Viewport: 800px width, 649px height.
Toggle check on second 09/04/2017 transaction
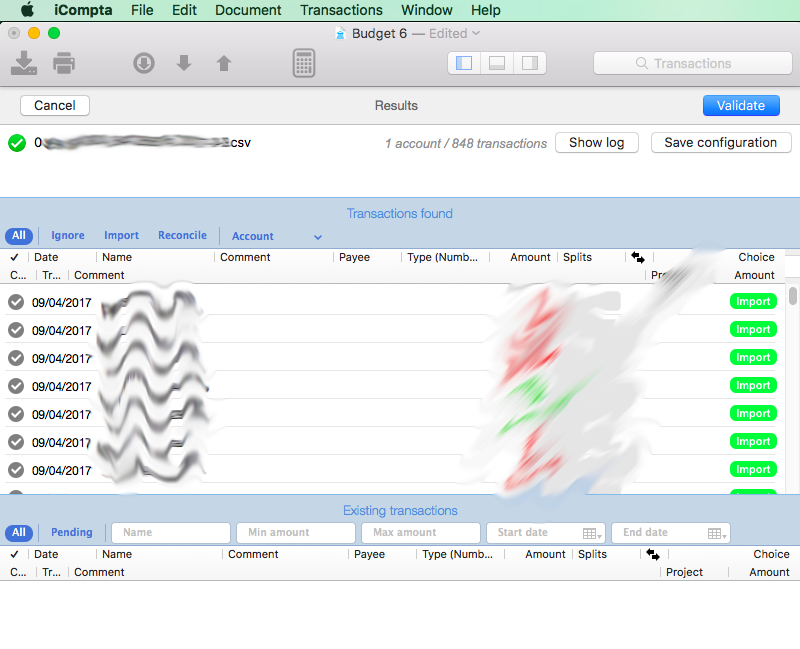click(x=16, y=330)
